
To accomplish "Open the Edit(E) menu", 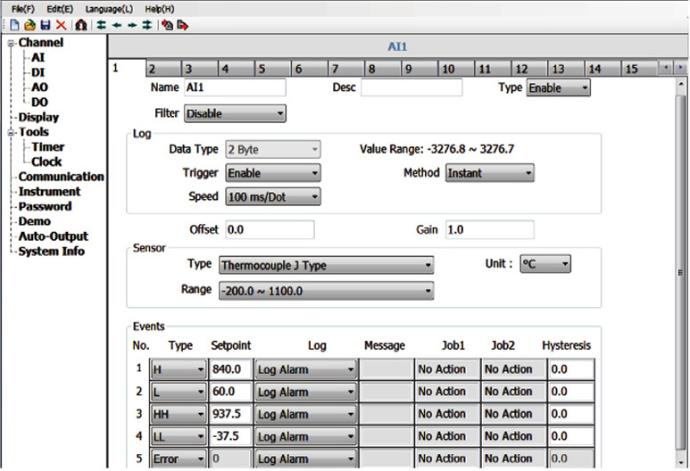I will (60, 9).
